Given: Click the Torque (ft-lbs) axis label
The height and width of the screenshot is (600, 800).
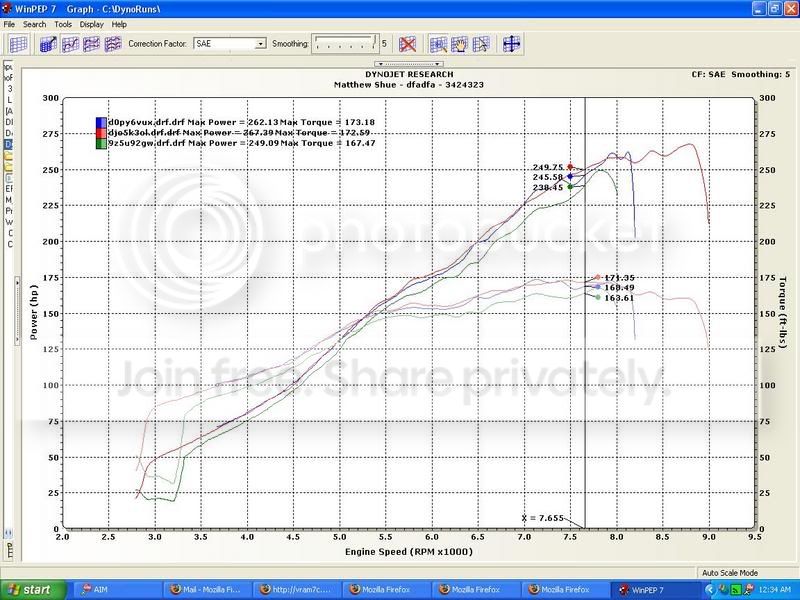Looking at the screenshot, I should (783, 312).
